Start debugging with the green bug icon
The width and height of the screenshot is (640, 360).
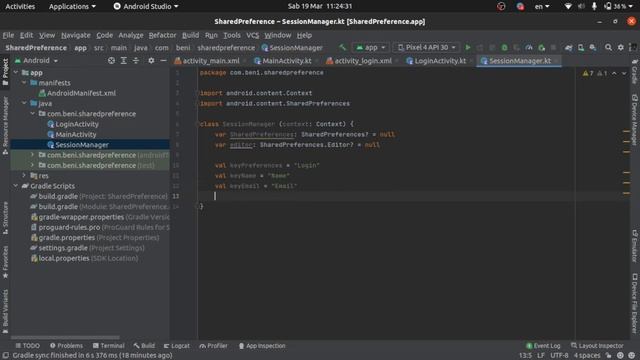click(x=504, y=48)
